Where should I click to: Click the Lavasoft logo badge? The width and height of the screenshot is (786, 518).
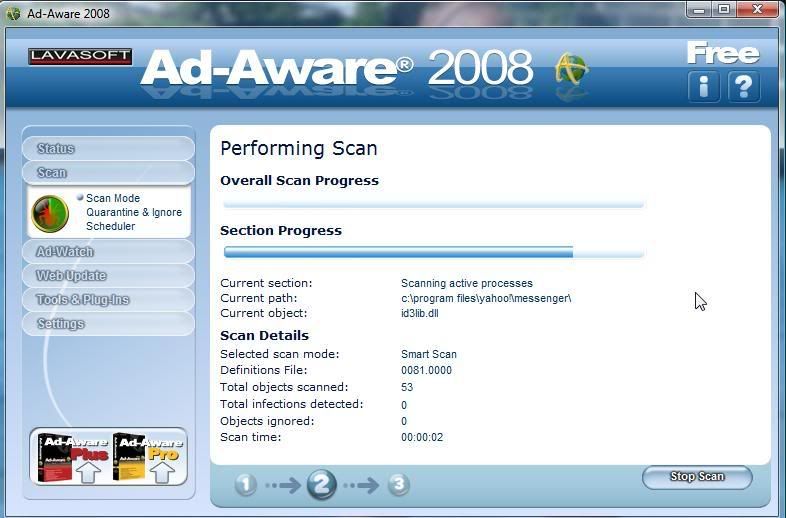(x=80, y=56)
